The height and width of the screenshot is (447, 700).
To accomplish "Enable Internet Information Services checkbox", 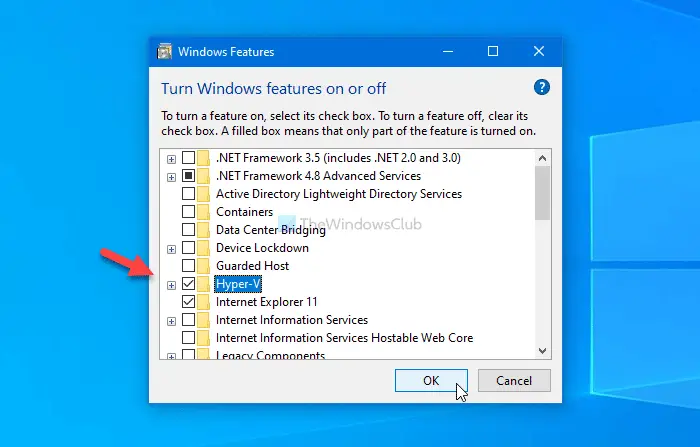I will point(188,320).
